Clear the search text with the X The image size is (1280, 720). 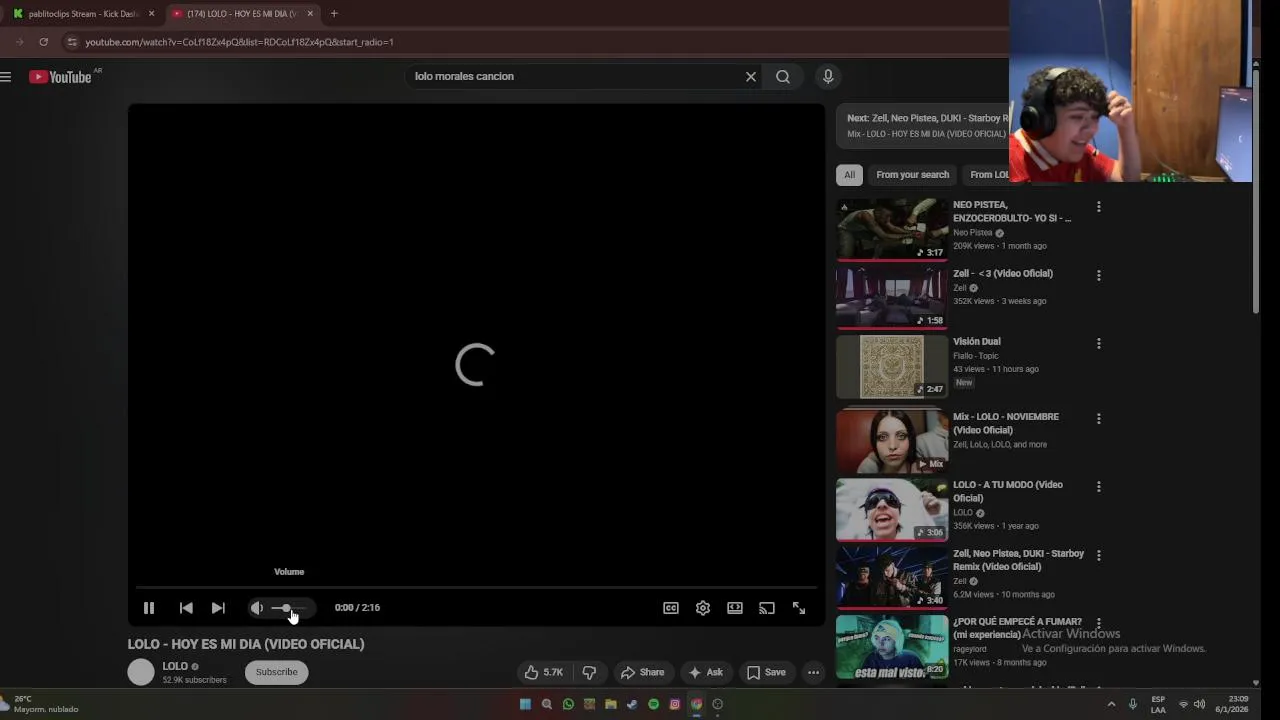[x=751, y=77]
